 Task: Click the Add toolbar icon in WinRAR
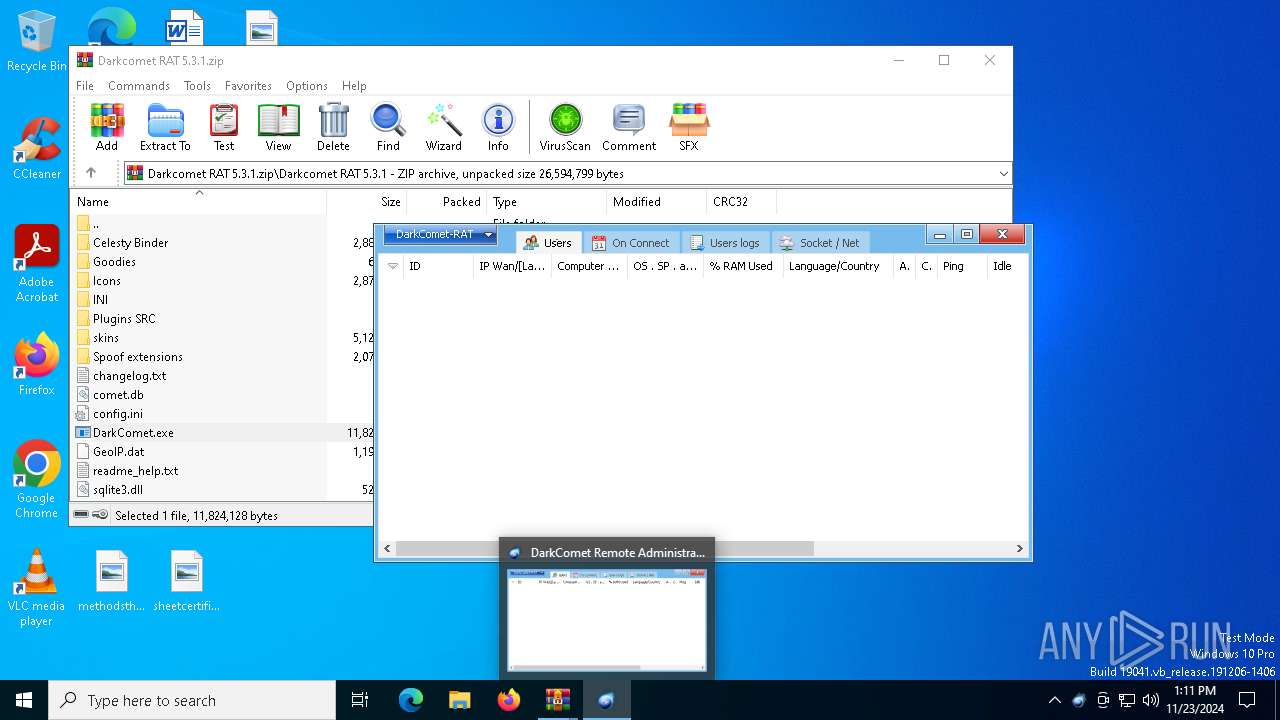click(107, 127)
